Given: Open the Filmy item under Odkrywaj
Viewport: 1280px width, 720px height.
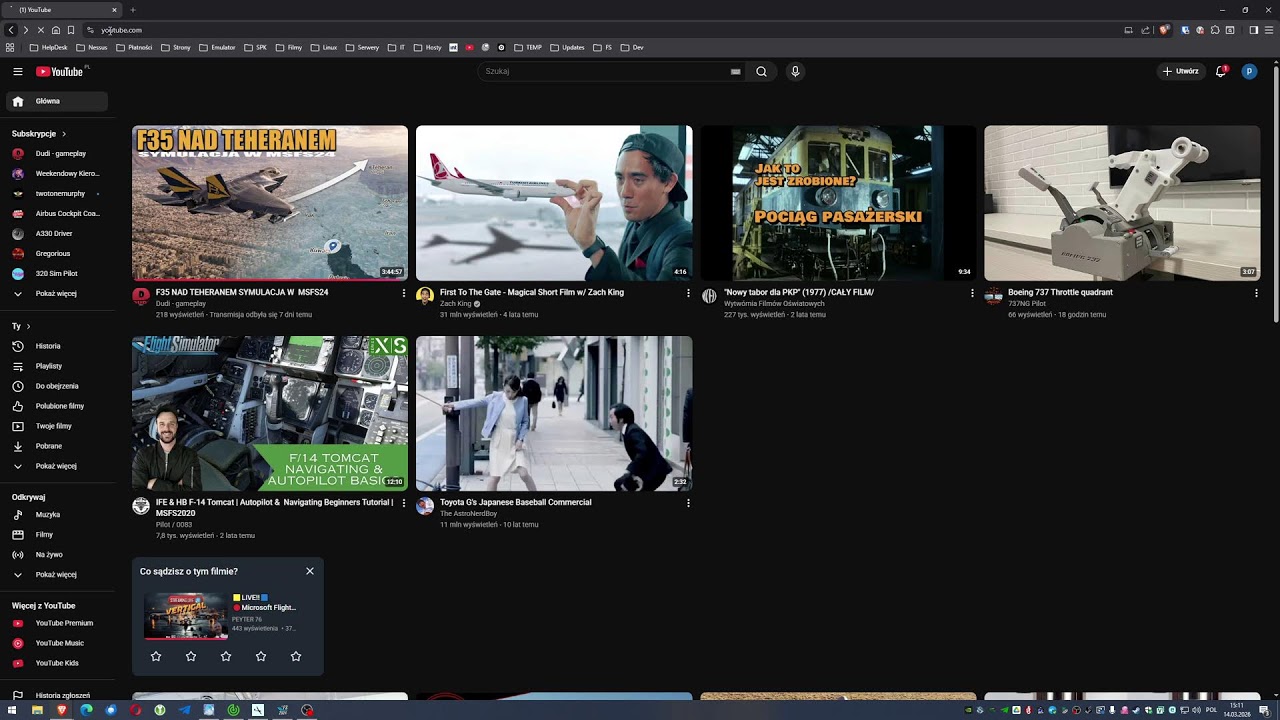Looking at the screenshot, I should coord(58,535).
